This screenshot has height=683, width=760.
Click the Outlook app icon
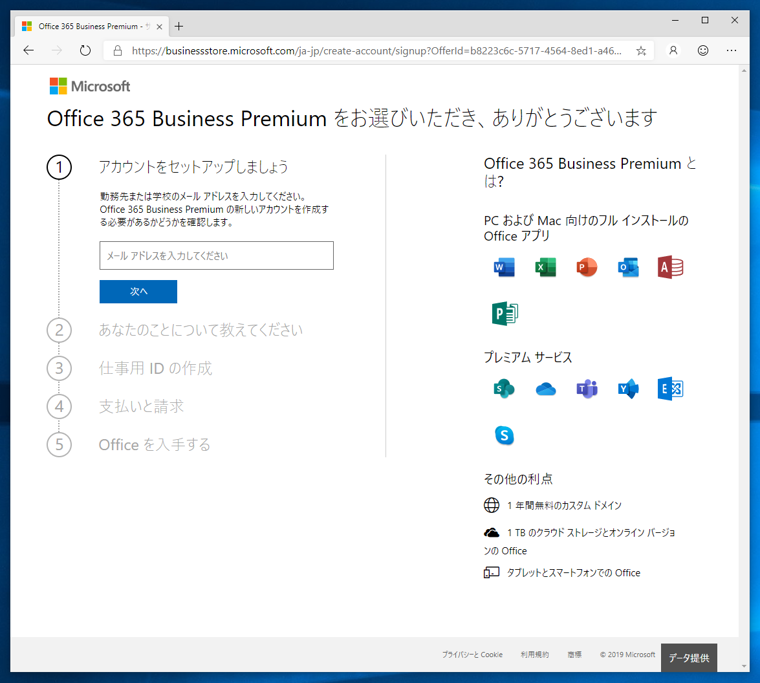coord(628,268)
